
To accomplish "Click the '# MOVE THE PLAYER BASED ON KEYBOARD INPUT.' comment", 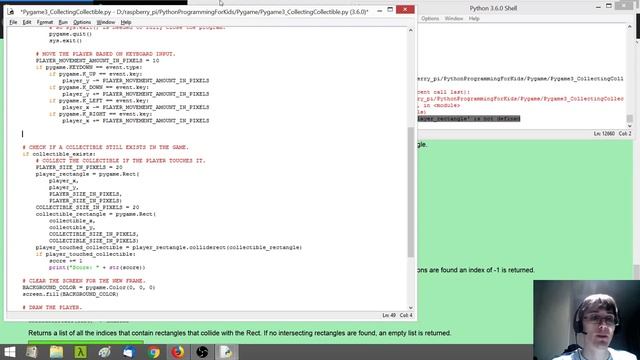I will pos(105,54).
